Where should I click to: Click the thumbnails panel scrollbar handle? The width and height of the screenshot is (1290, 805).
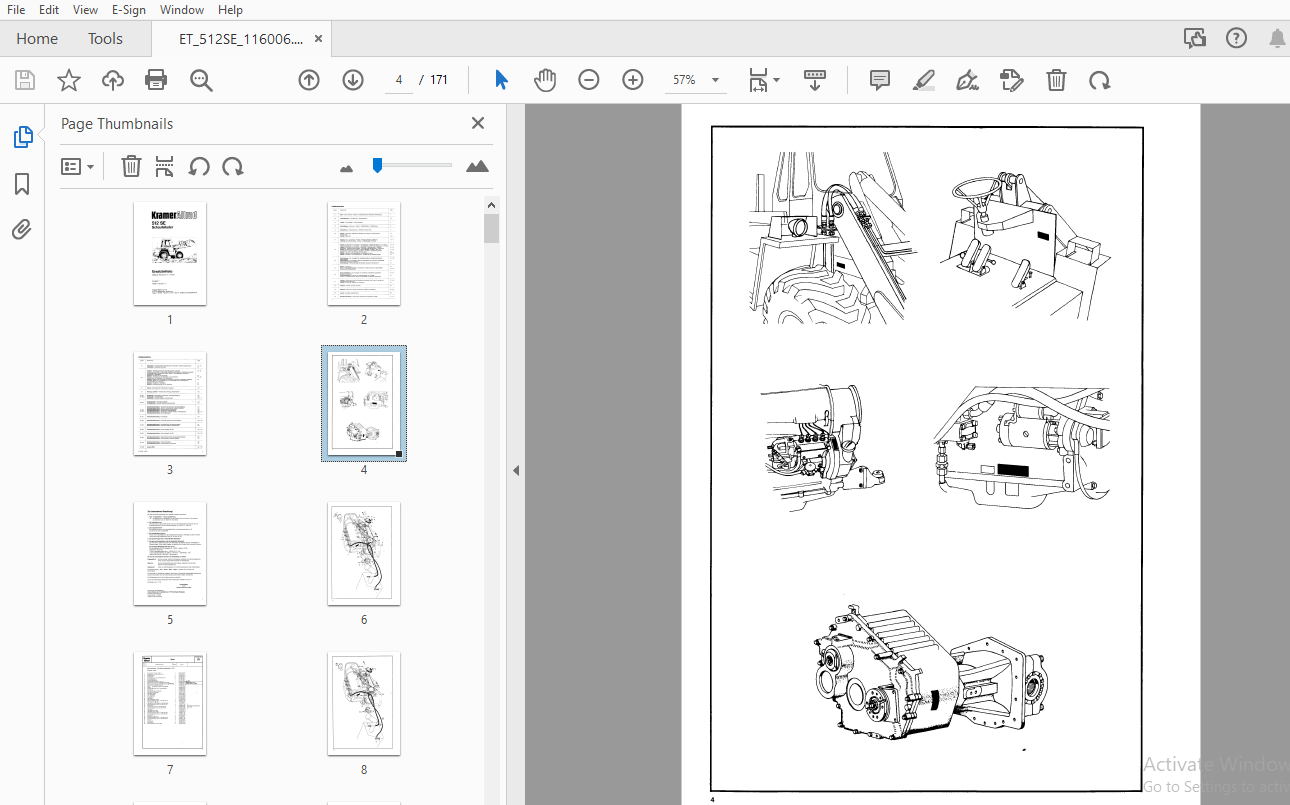pyautogui.click(x=492, y=228)
